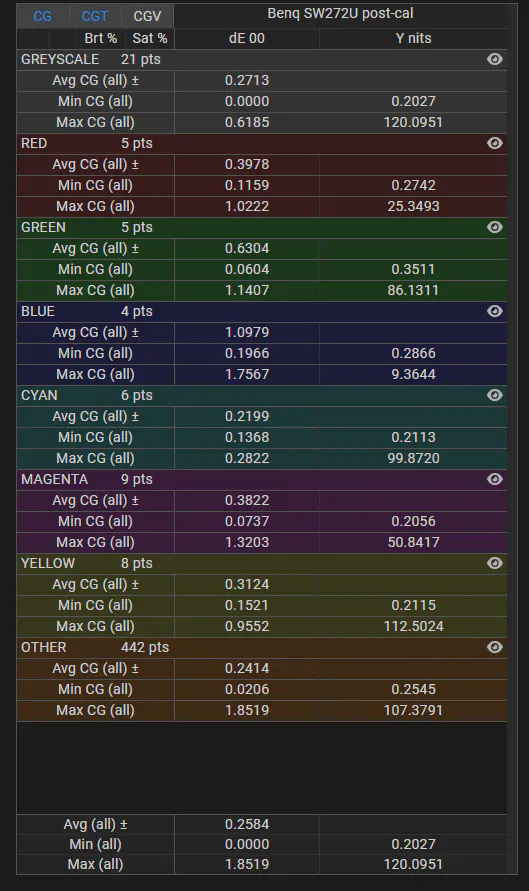Screen dimensions: 529x891
Task: Click cyan max dE value 0.2822
Action: pyautogui.click(x=247, y=458)
